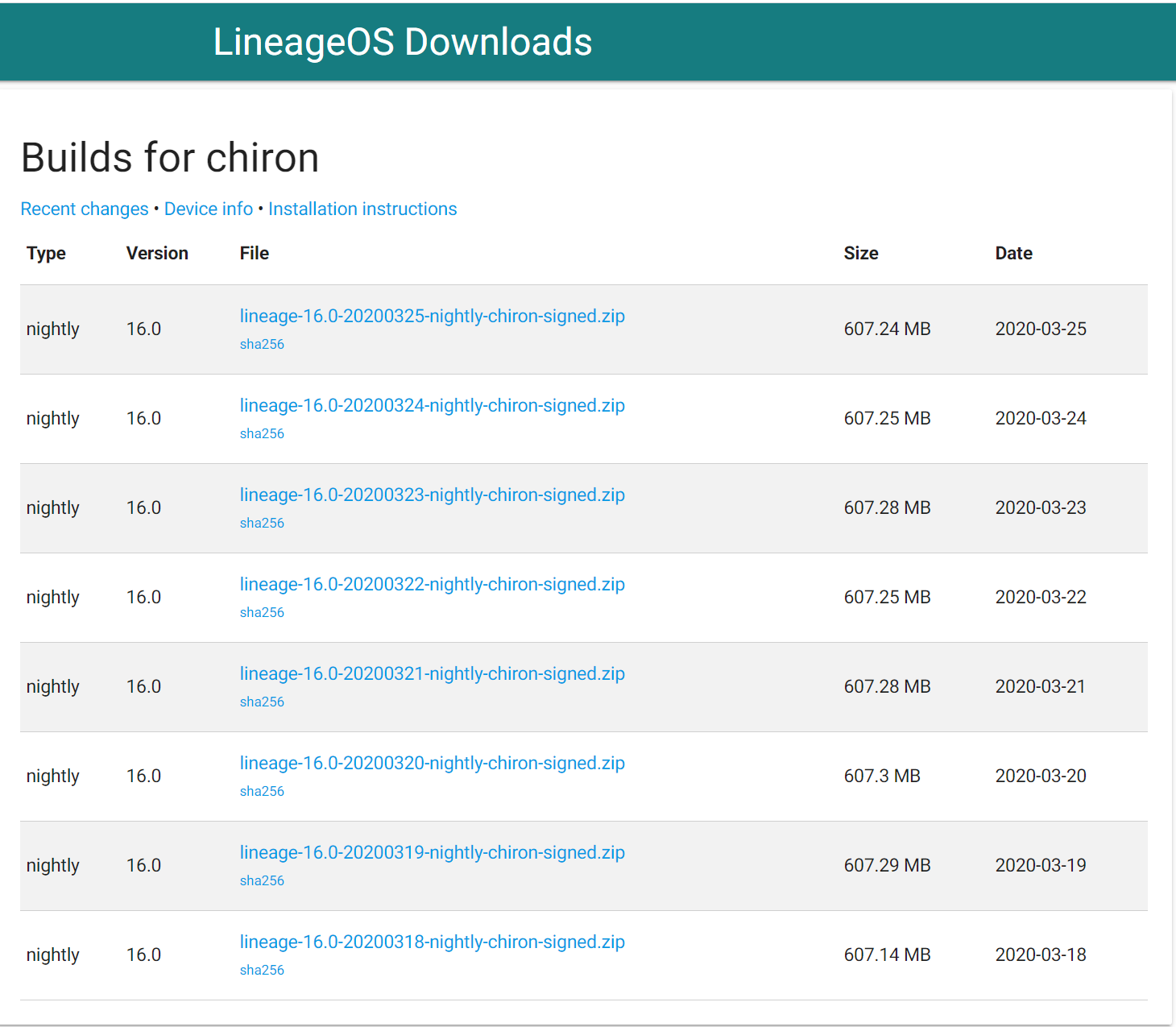Viewport: 1176px width, 1027px height.
Task: Open sha256 link for 20200318 build
Action: (262, 971)
